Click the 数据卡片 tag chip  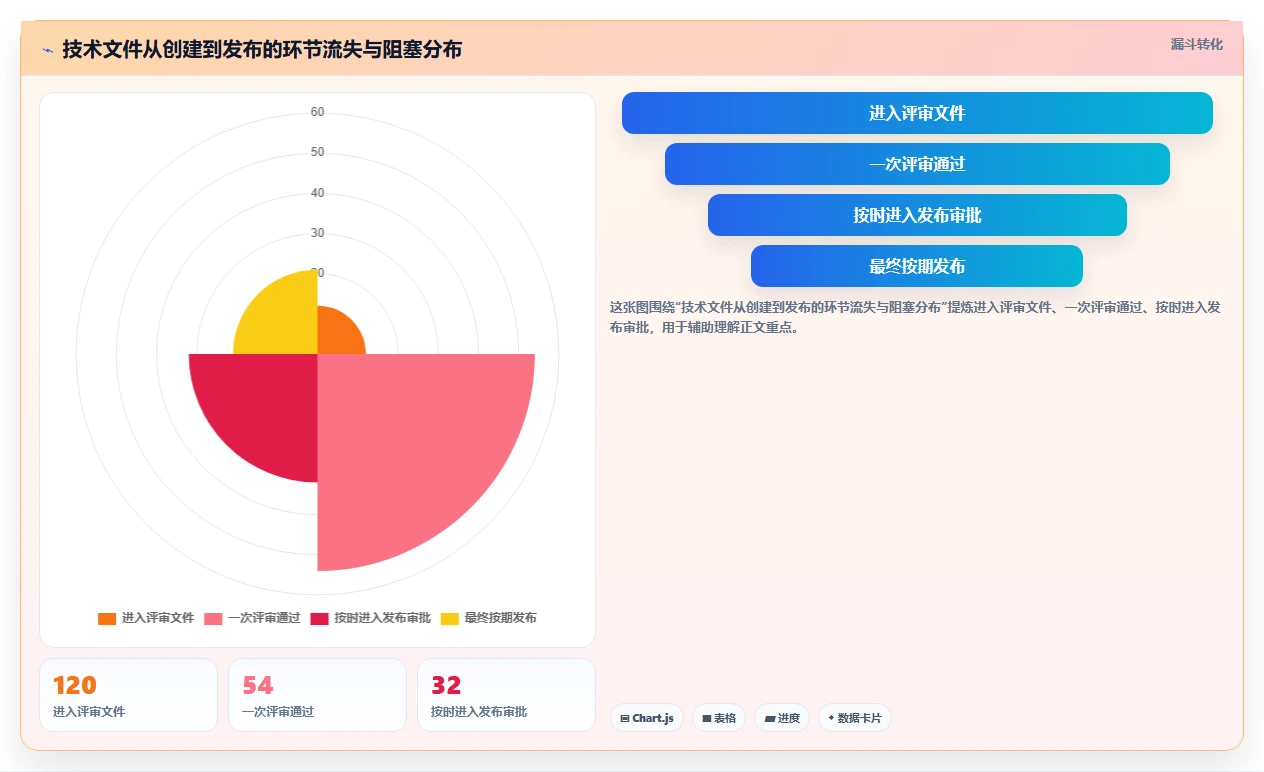[855, 718]
